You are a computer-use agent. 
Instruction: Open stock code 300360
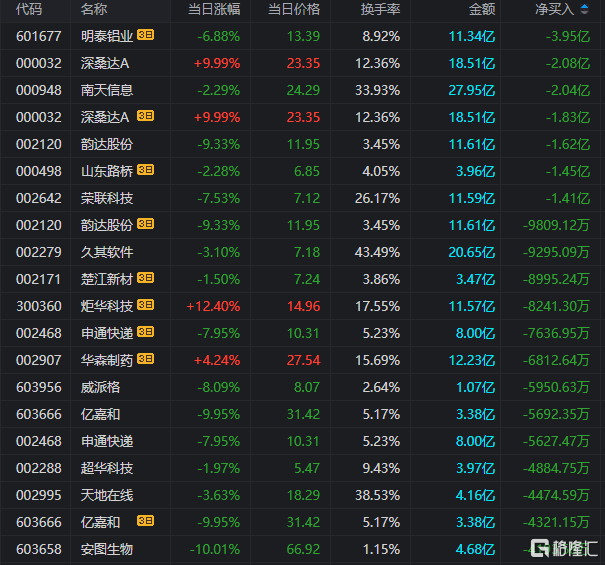(39, 306)
